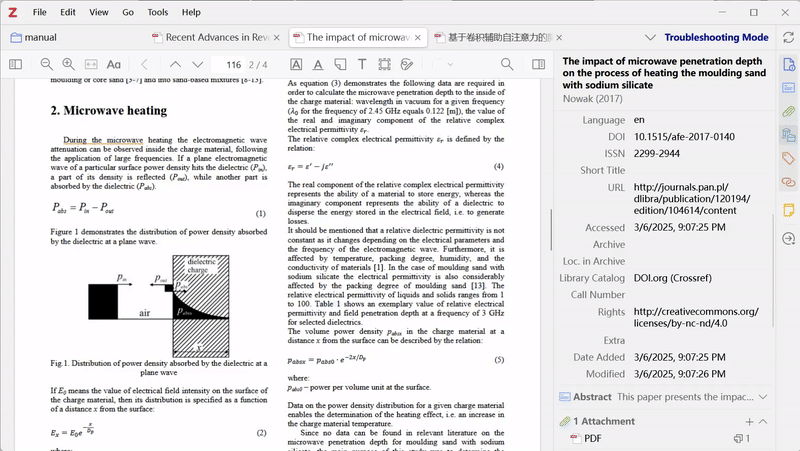Add a new attachment with plus
The height and width of the screenshot is (451, 800).
tap(749, 421)
